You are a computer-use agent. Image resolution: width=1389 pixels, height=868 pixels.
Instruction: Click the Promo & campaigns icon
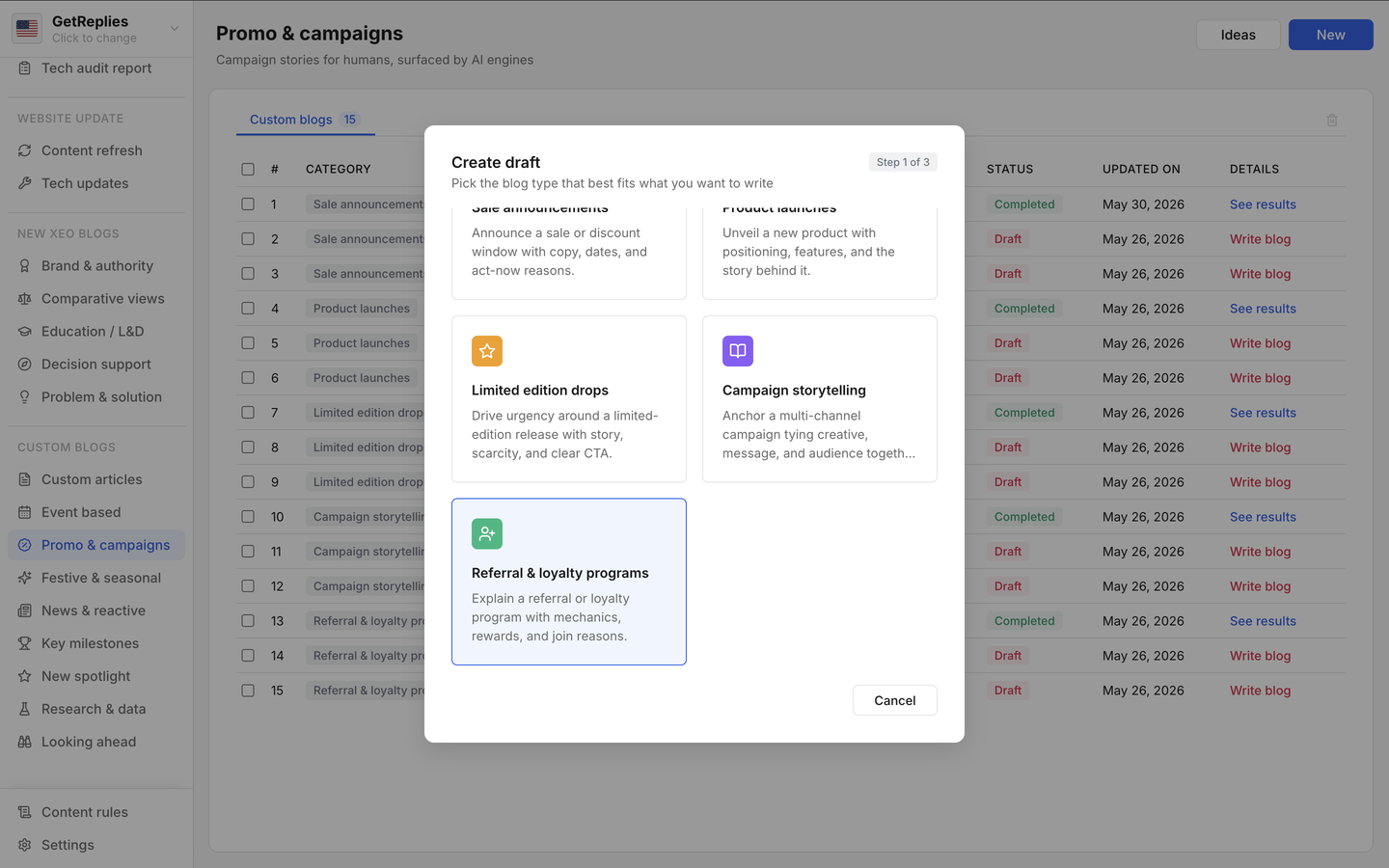click(x=25, y=545)
